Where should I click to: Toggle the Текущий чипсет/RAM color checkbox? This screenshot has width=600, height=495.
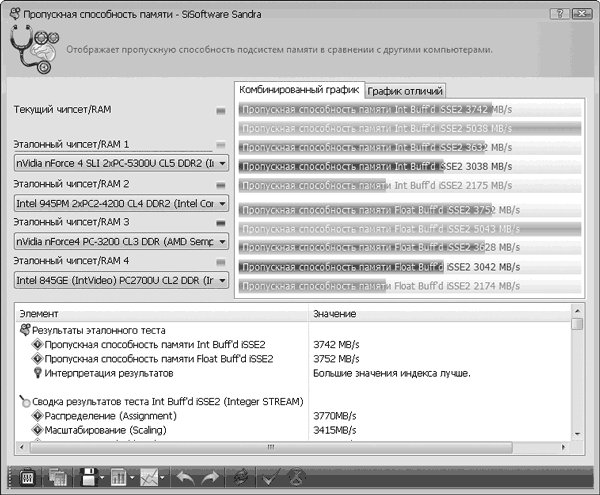[221, 111]
